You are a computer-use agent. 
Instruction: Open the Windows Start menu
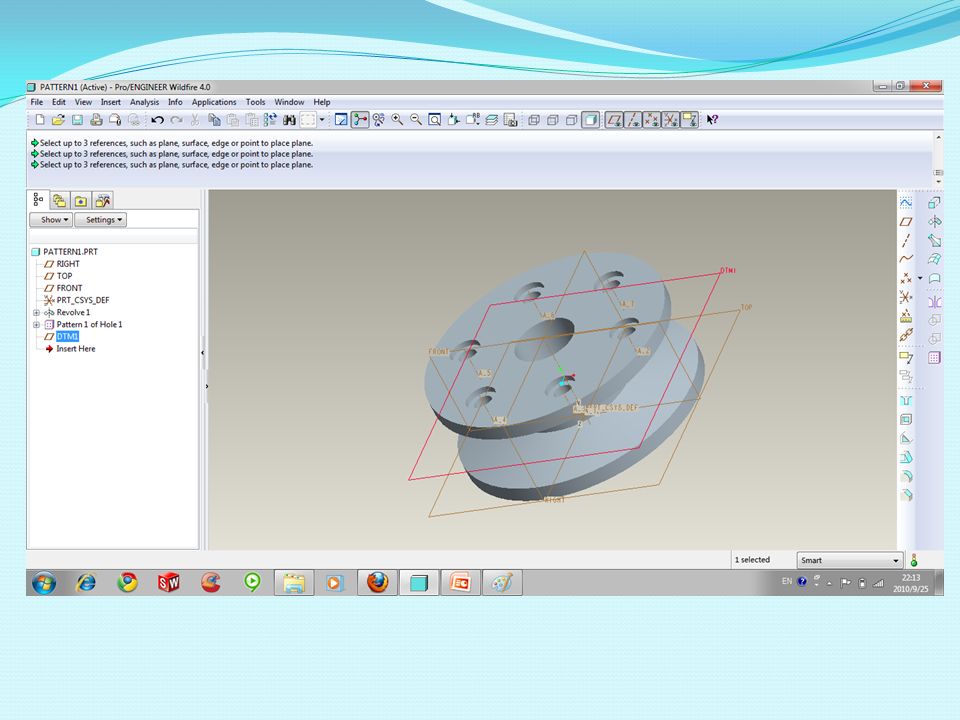[x=44, y=583]
